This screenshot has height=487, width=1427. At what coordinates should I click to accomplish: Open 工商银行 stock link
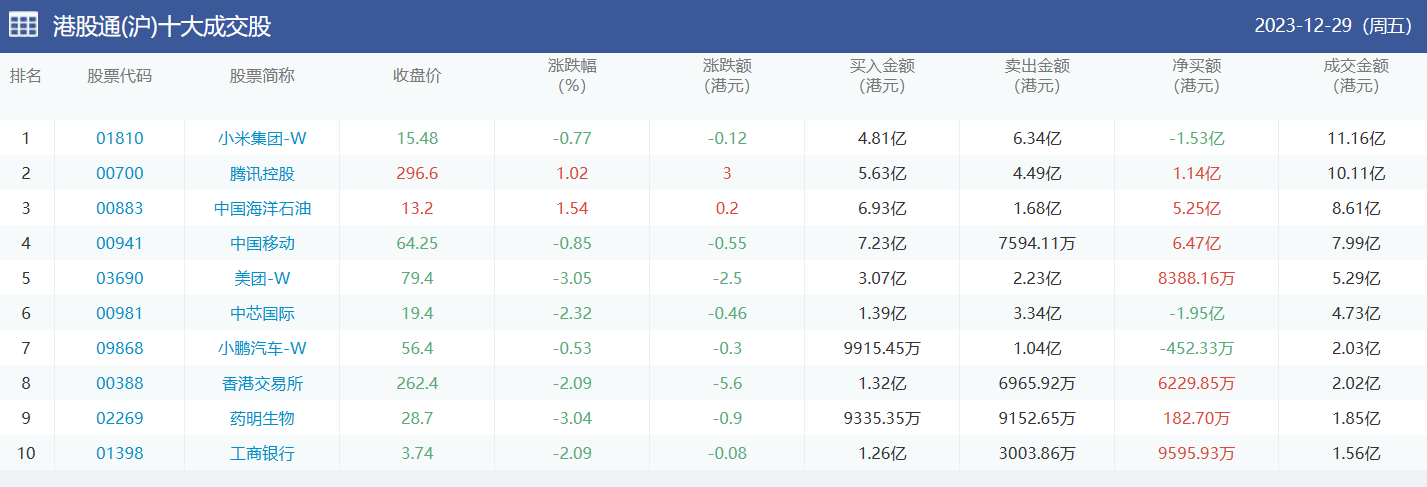click(262, 453)
